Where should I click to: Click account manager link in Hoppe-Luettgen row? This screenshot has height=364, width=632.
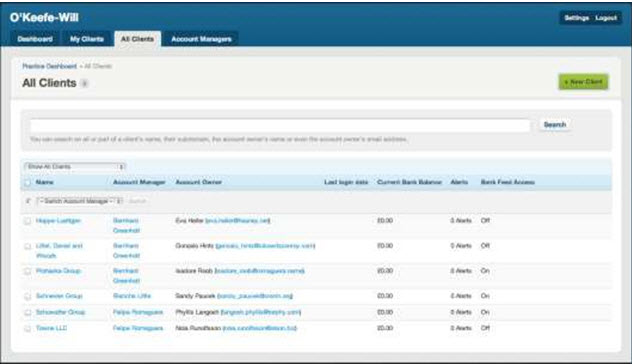126,225
